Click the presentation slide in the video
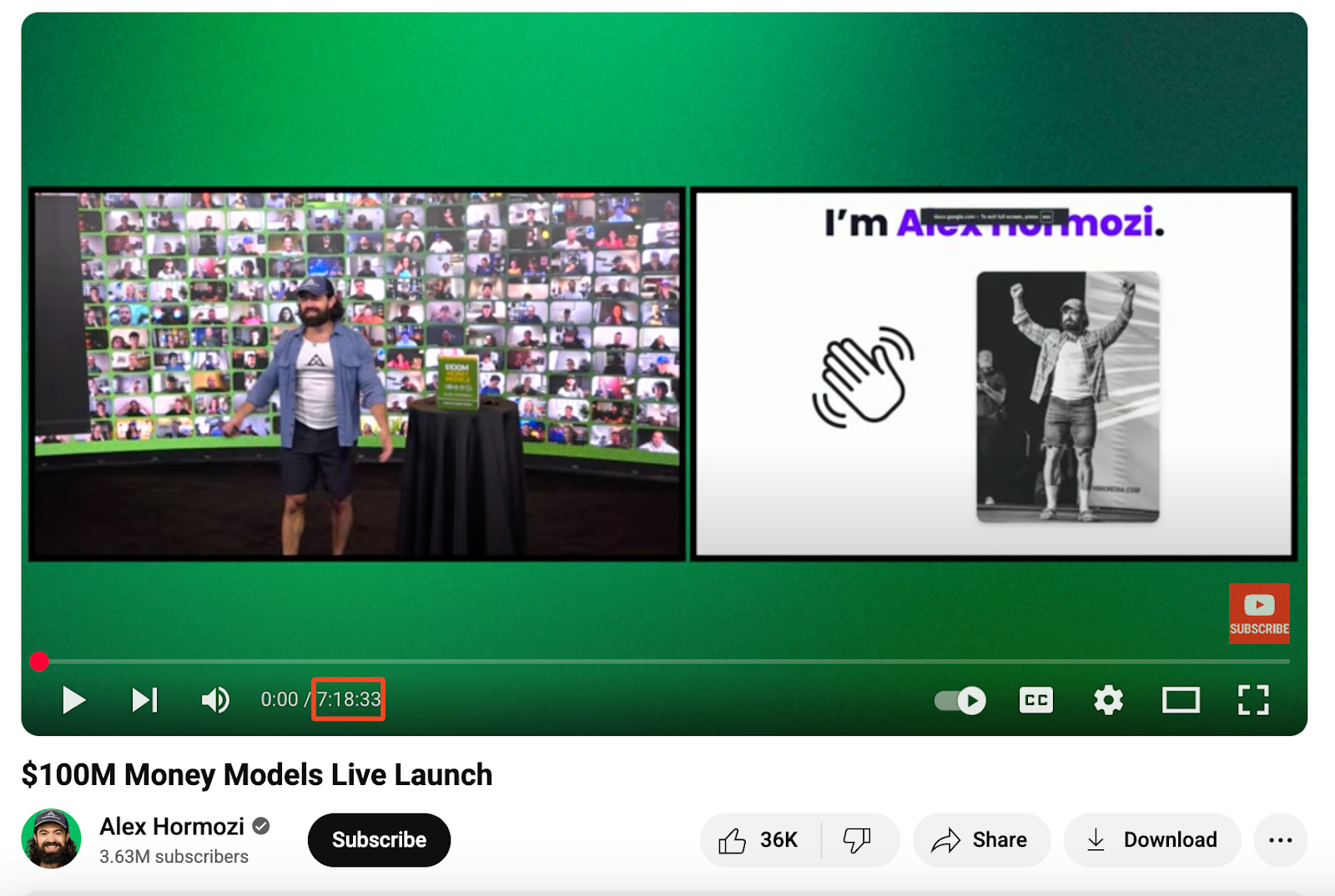This screenshot has width=1335, height=896. pos(993,374)
